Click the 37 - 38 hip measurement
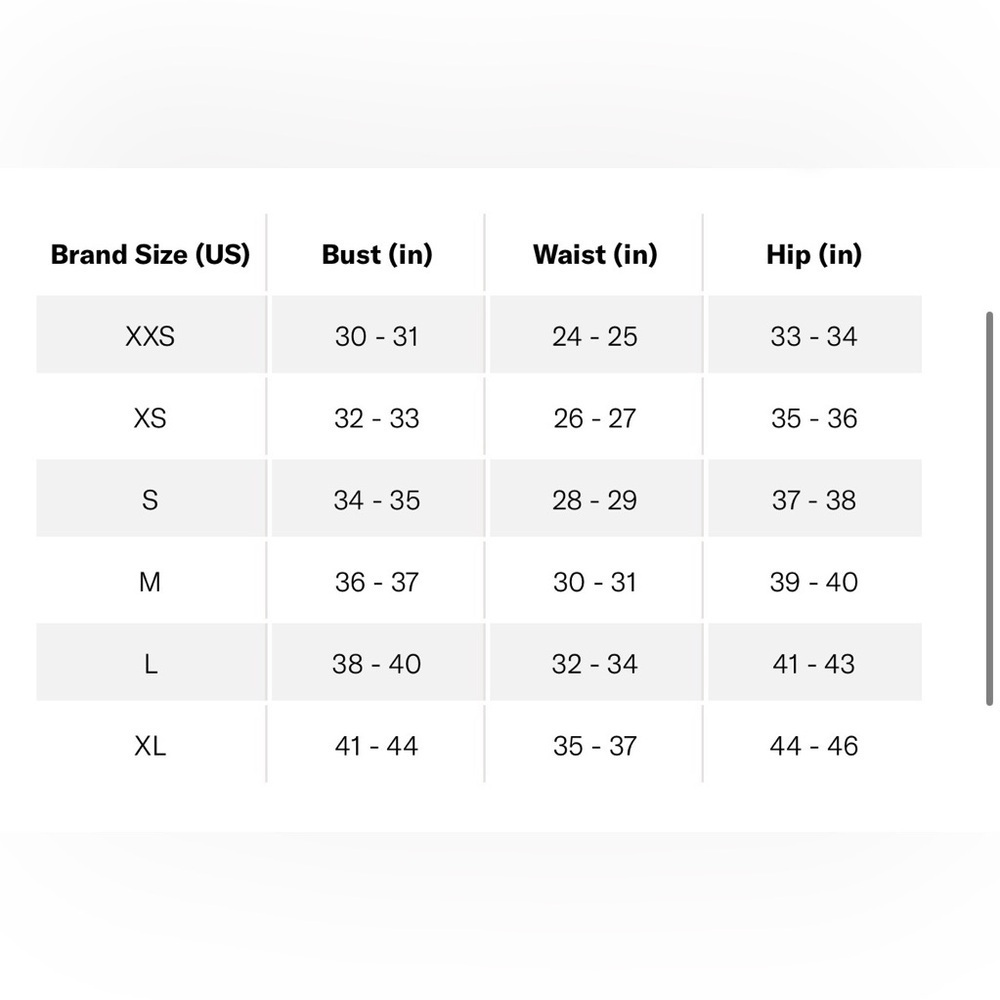Viewport: 1000px width, 1000px height. point(814,500)
